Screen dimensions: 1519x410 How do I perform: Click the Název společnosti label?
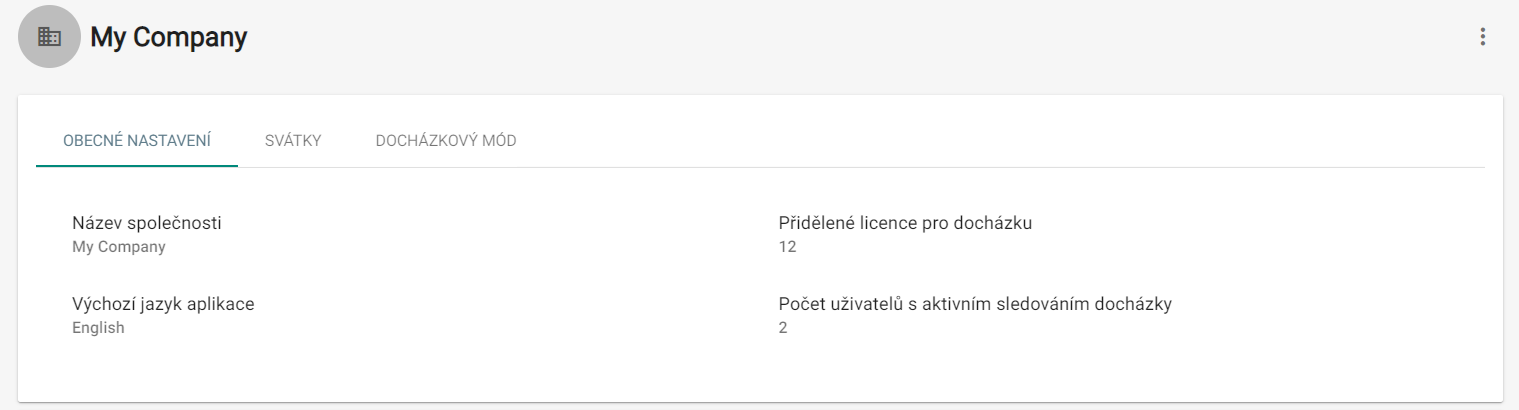click(147, 223)
